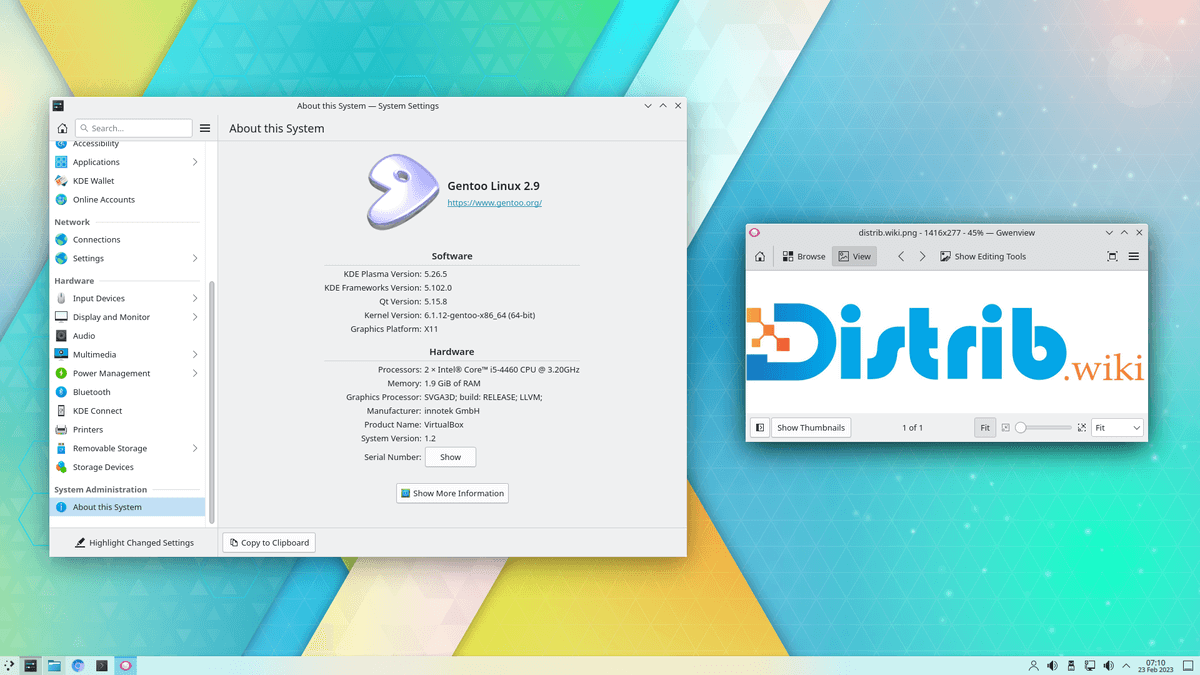Image resolution: width=1200 pixels, height=675 pixels.
Task: Open Online Accounts settings
Action: 128,200
